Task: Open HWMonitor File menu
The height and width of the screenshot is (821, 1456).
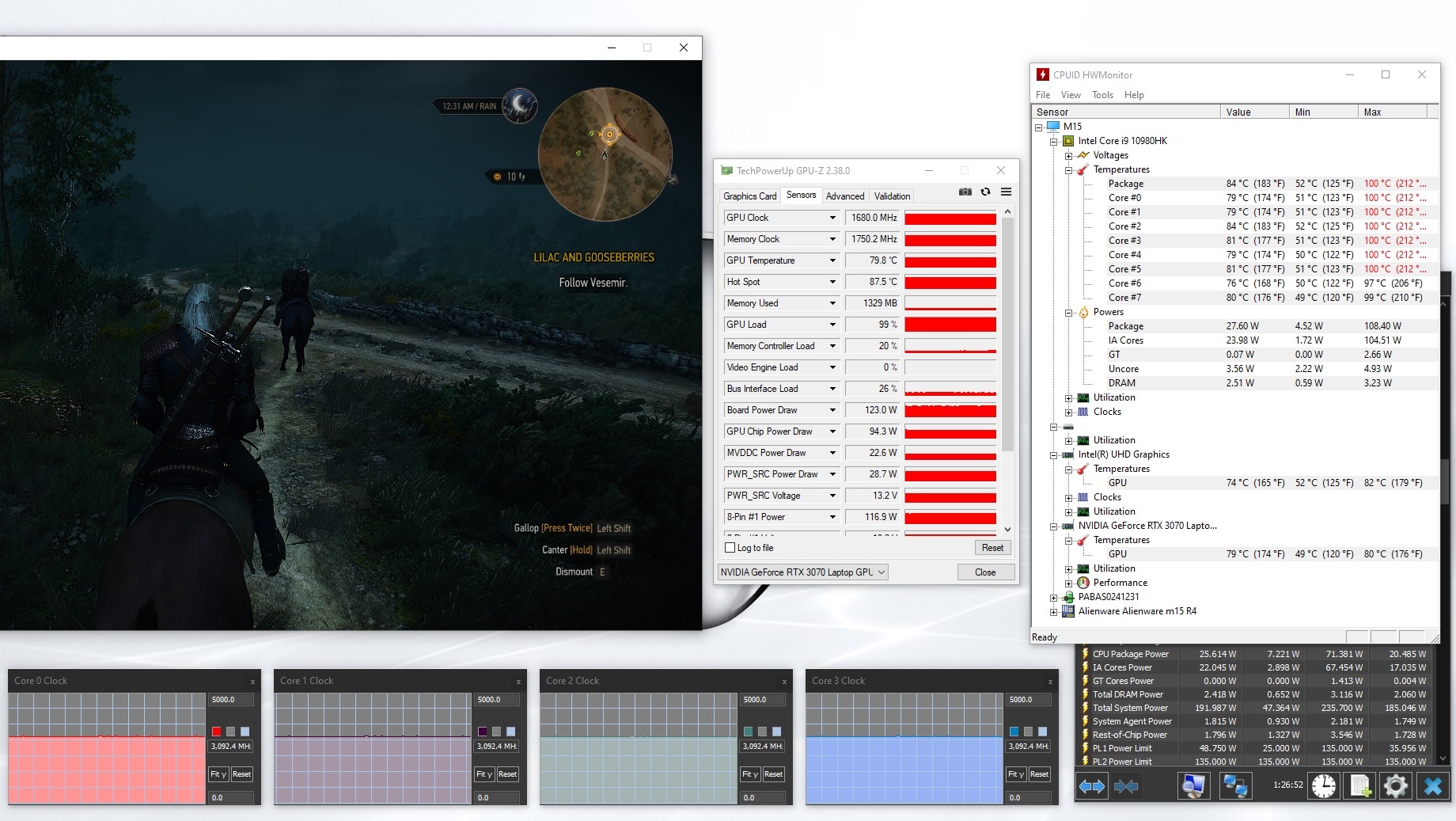Action: (x=1043, y=95)
